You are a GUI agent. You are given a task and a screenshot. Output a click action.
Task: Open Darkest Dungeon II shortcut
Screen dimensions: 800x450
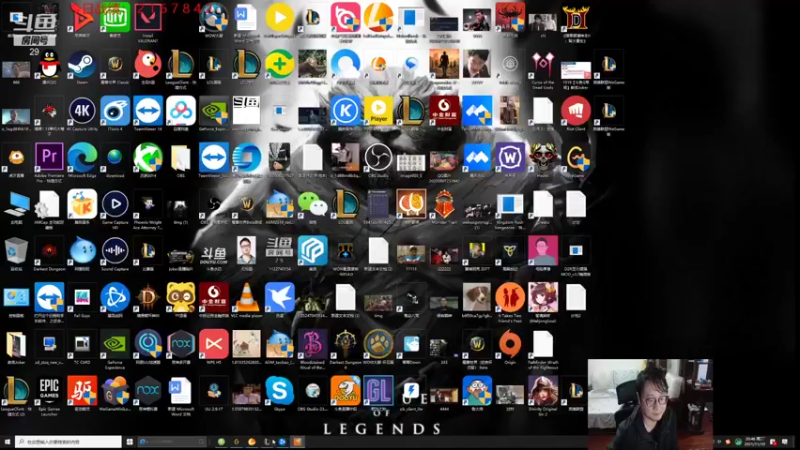coord(345,344)
